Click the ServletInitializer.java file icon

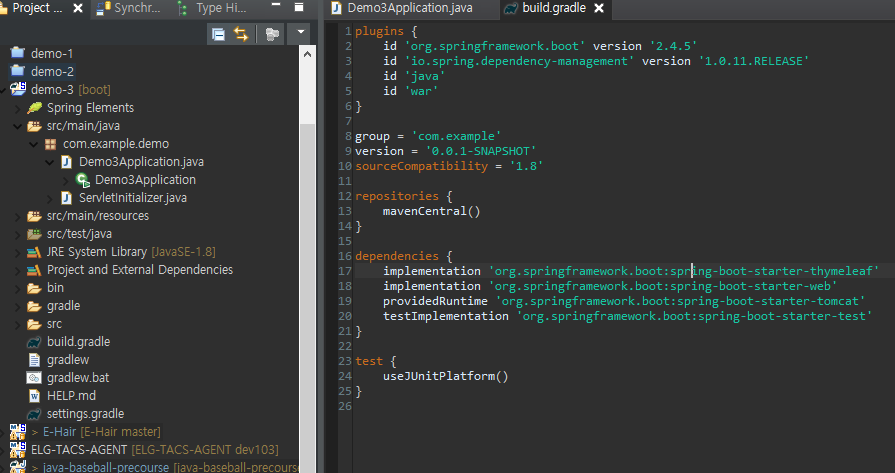coord(66,198)
